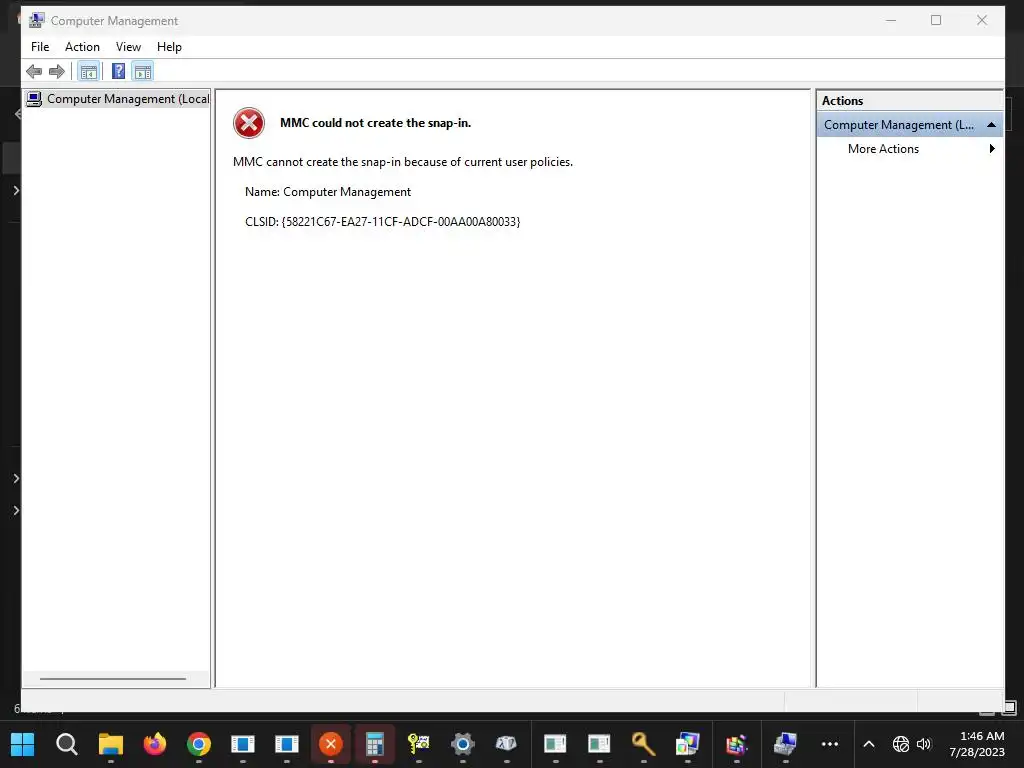Maximize the Computer Management window

coord(936,20)
